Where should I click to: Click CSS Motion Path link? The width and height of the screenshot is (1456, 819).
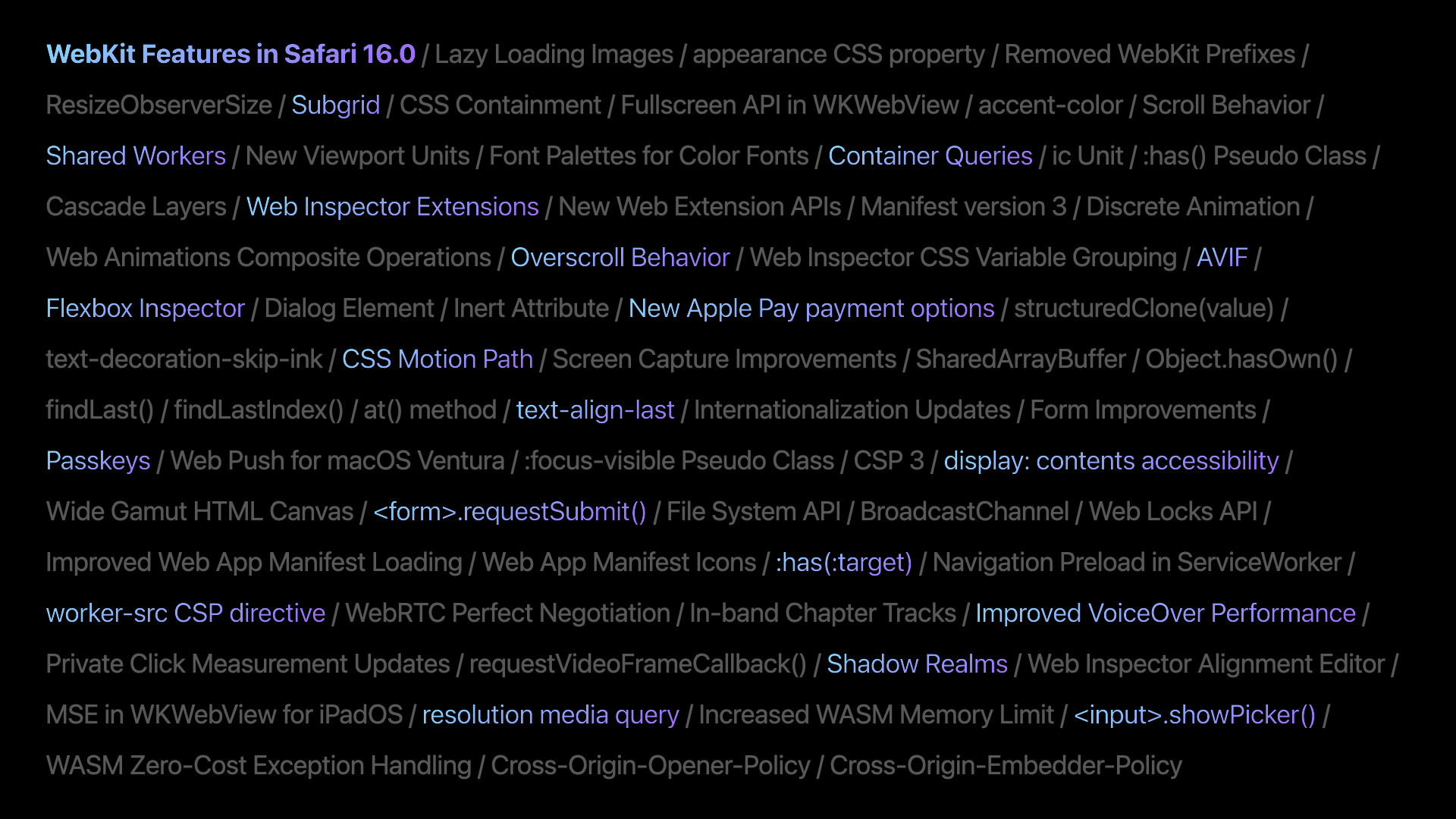click(x=437, y=359)
